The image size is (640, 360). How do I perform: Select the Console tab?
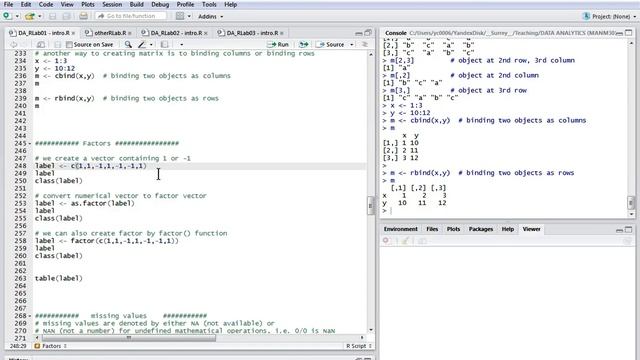pyautogui.click(x=396, y=33)
